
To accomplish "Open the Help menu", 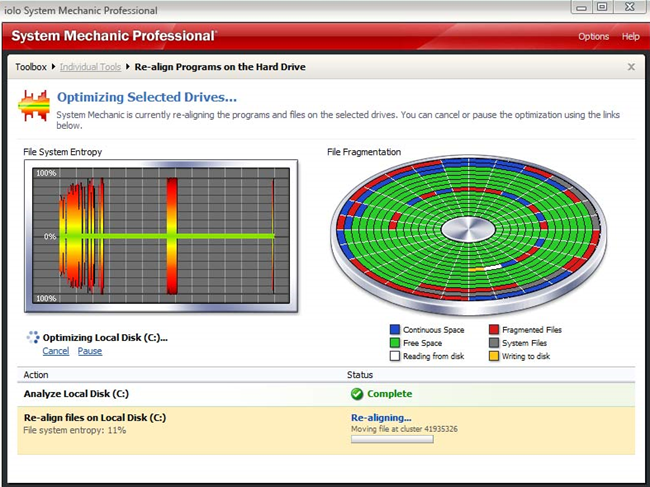I will click(x=630, y=37).
